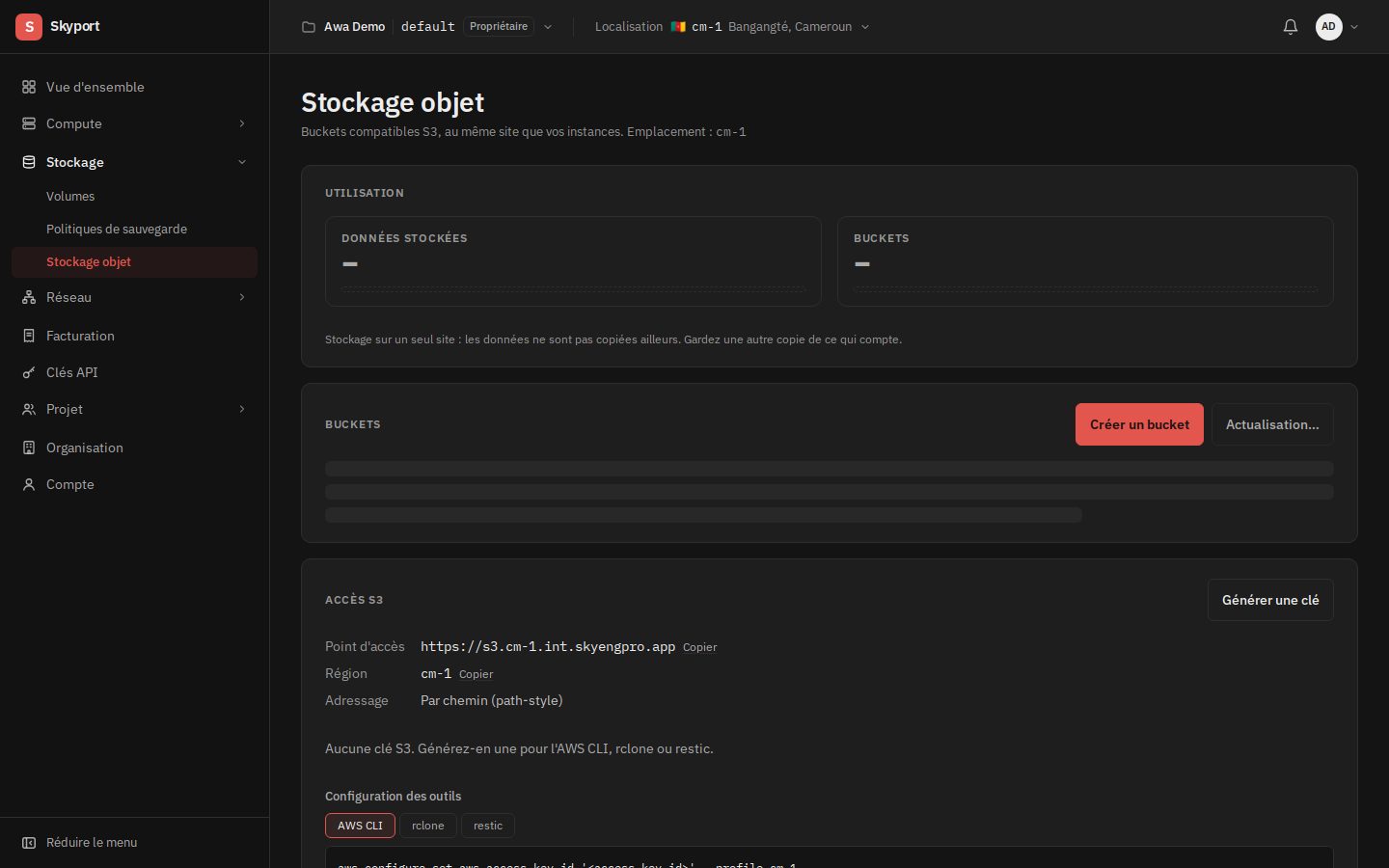Click the Créer un bucket button
The width and height of the screenshot is (1389, 868).
pos(1139,424)
